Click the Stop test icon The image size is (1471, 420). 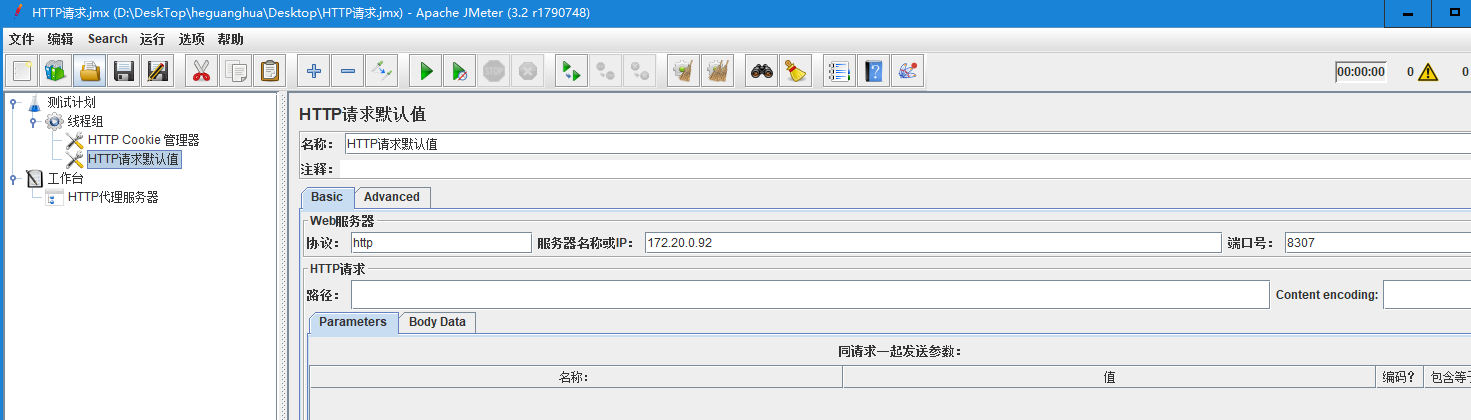coord(494,71)
